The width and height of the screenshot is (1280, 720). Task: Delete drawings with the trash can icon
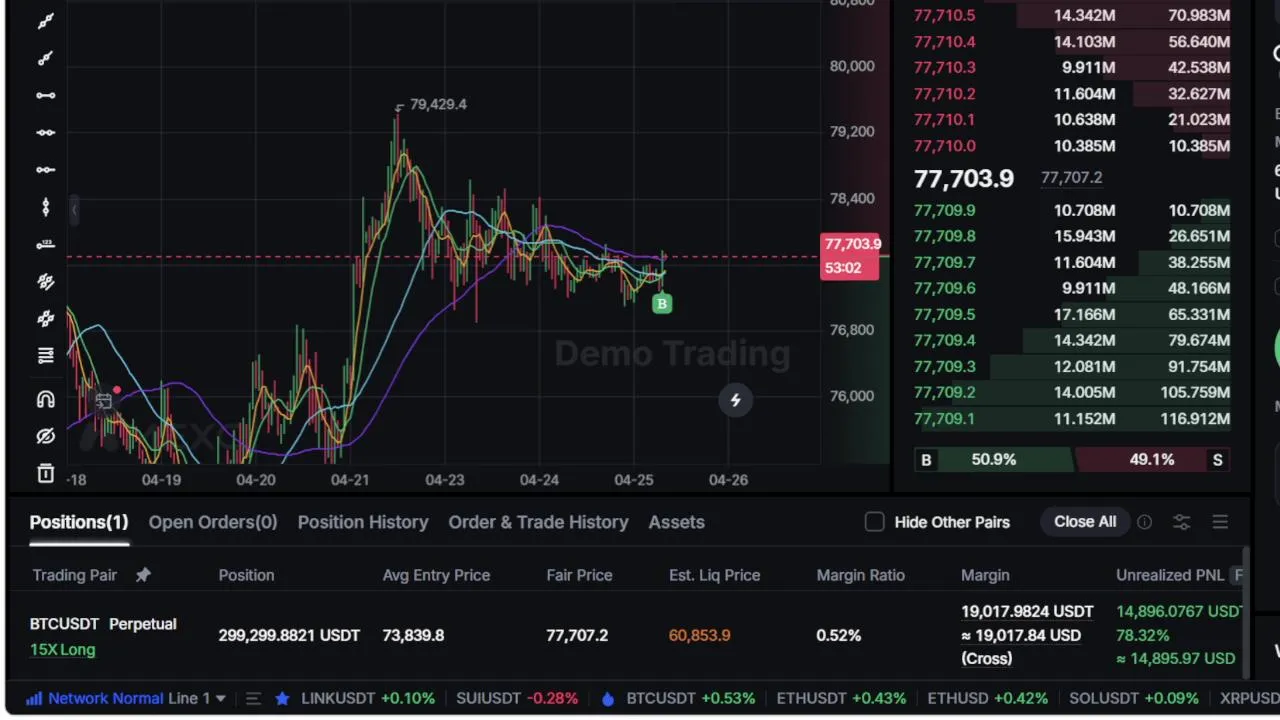[x=45, y=473]
